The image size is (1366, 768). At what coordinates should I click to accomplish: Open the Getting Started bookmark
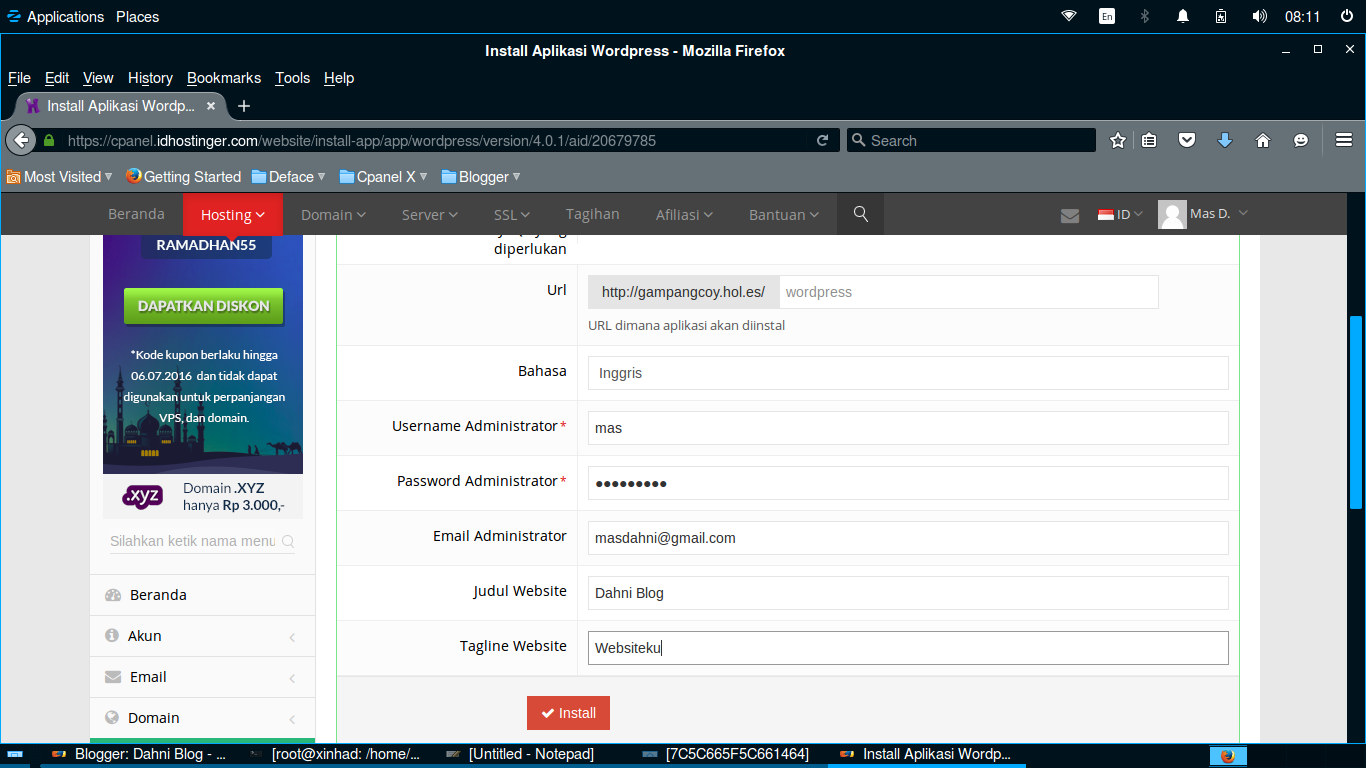point(184,177)
